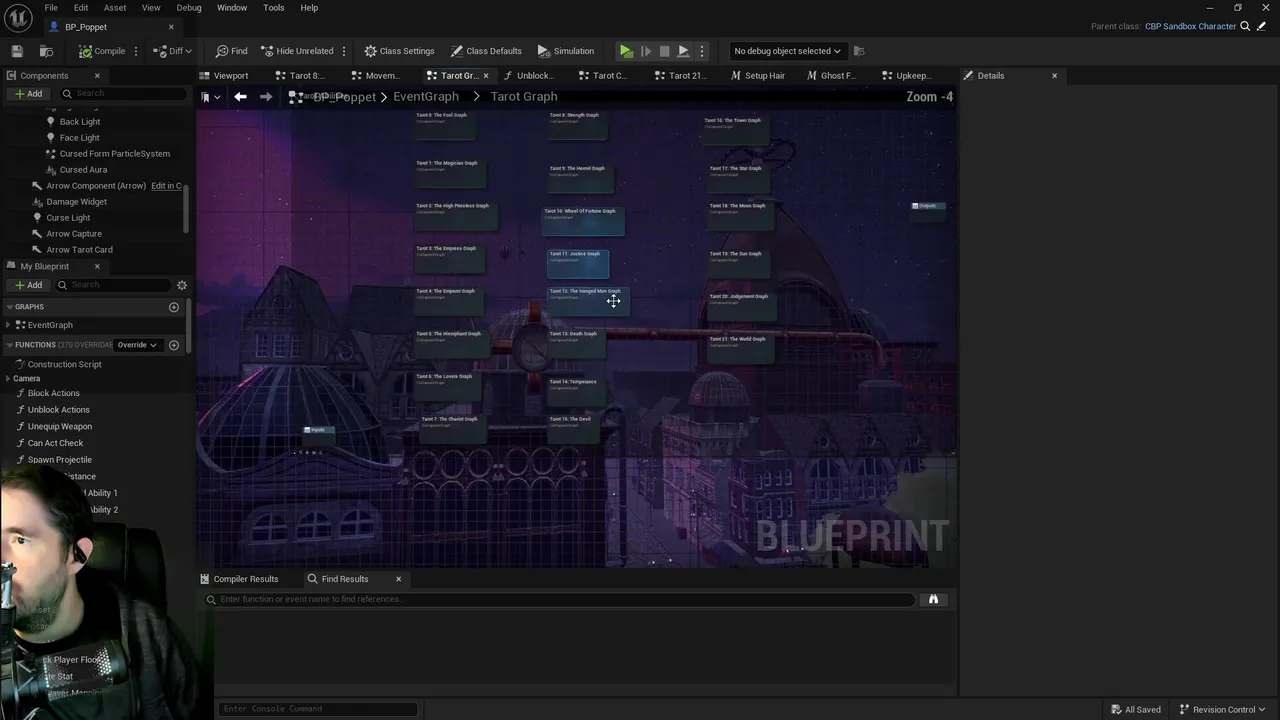Image resolution: width=1280 pixels, height=720 pixels.
Task: Start Simulation from the toolbar
Action: [x=565, y=51]
